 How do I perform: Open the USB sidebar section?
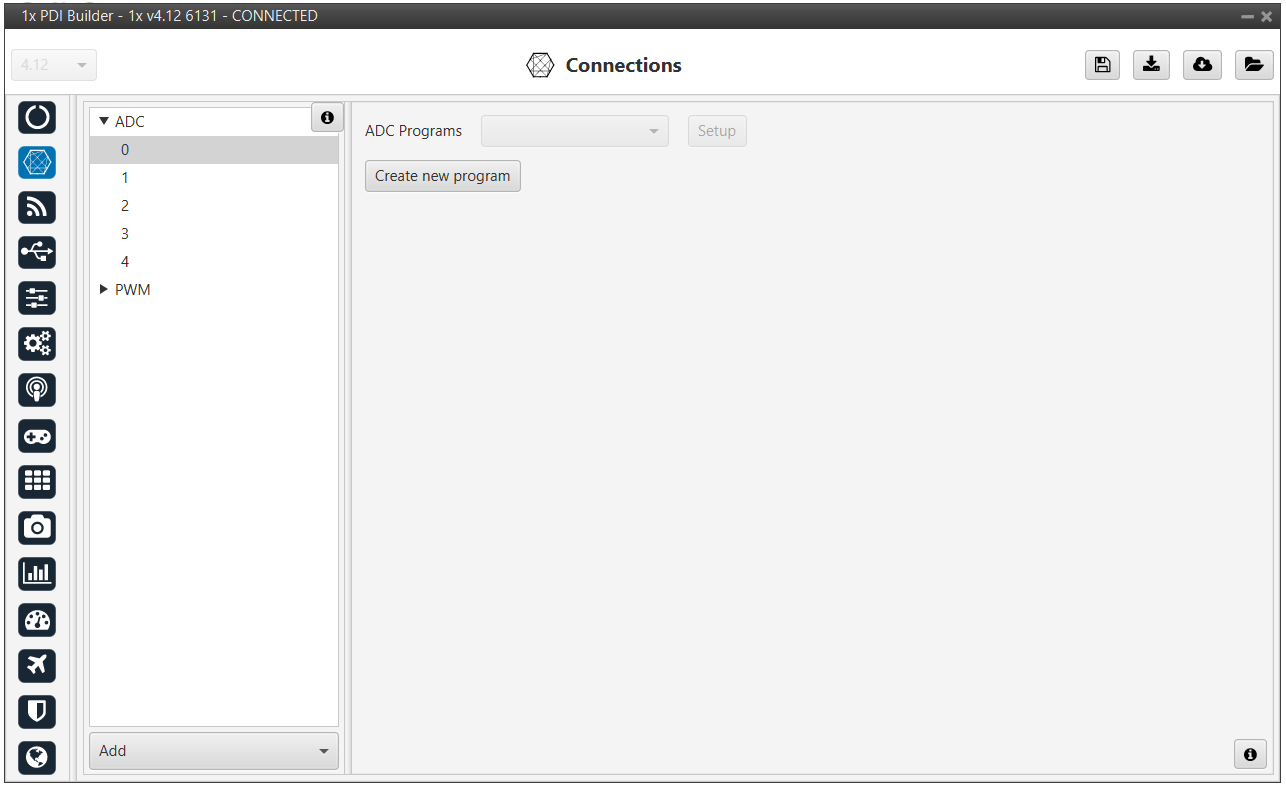tap(37, 252)
